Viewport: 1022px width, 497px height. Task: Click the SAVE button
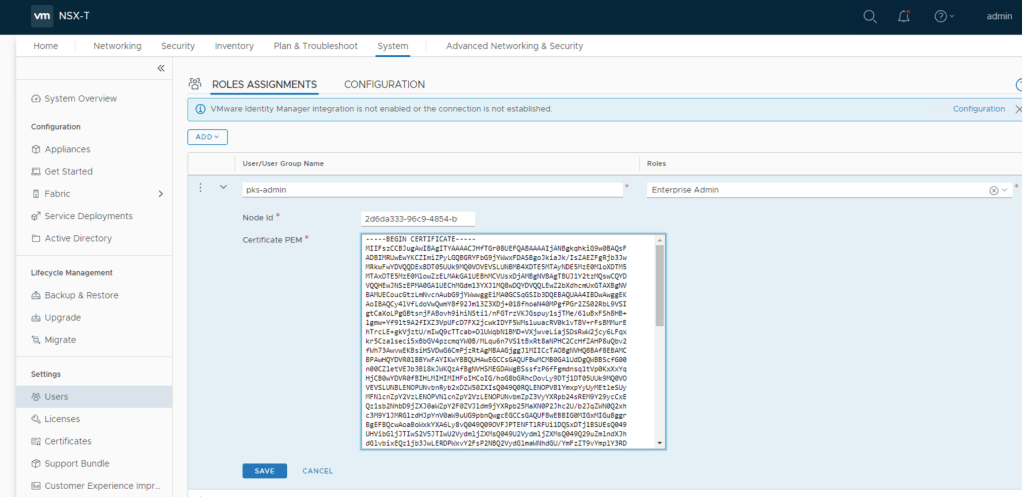[264, 470]
